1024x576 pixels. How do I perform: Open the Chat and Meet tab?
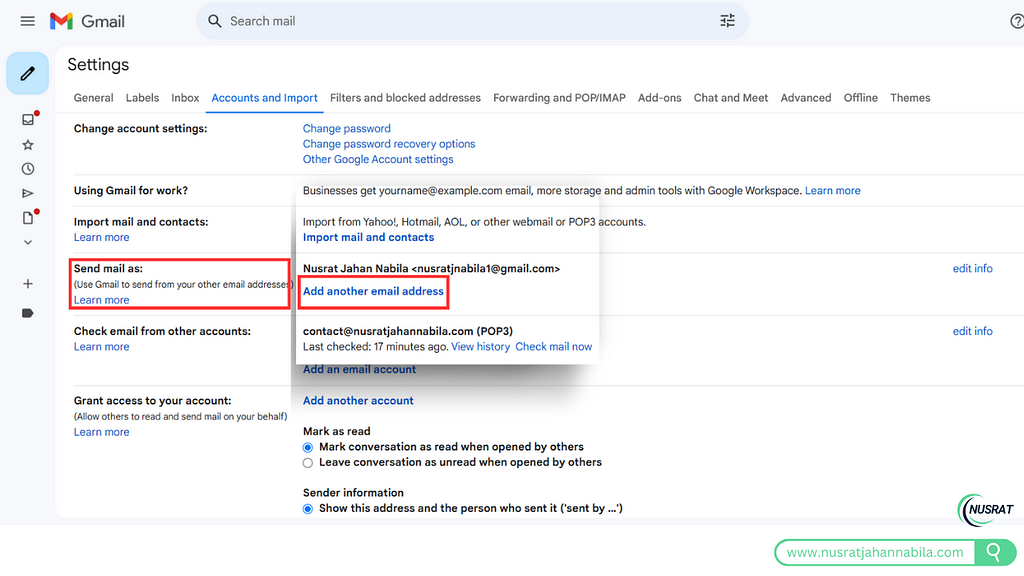(731, 98)
